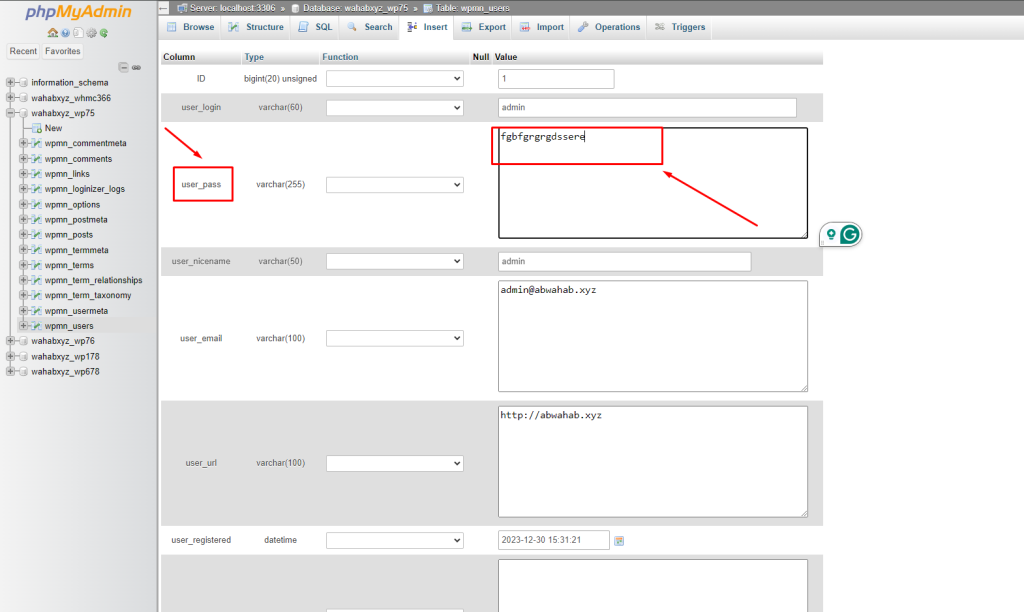Viewport: 1024px width, 612px height.
Task: Open Function dropdown for user_pass row
Action: coord(394,185)
